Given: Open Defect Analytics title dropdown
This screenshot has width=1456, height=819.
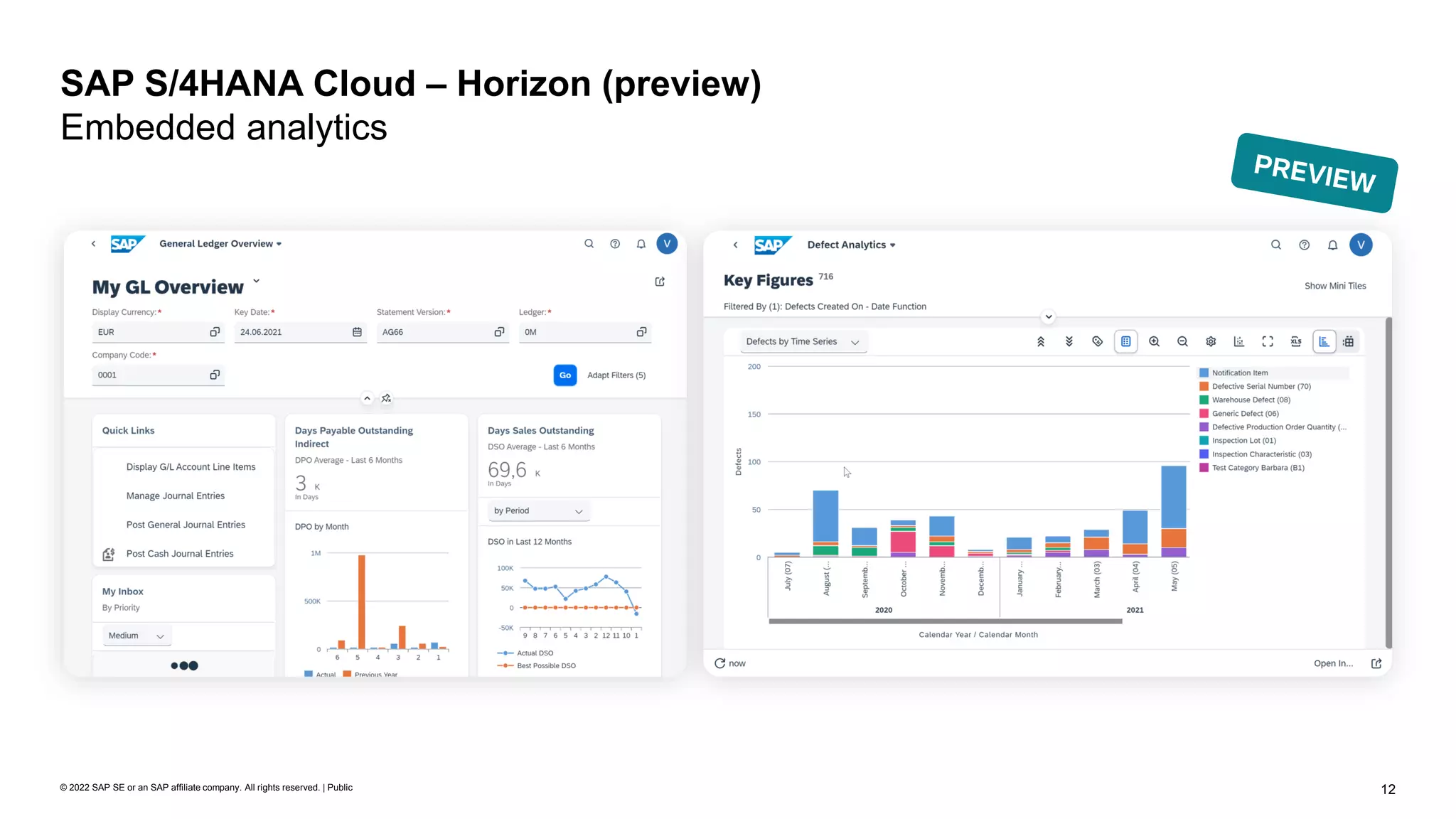Looking at the screenshot, I should point(851,245).
